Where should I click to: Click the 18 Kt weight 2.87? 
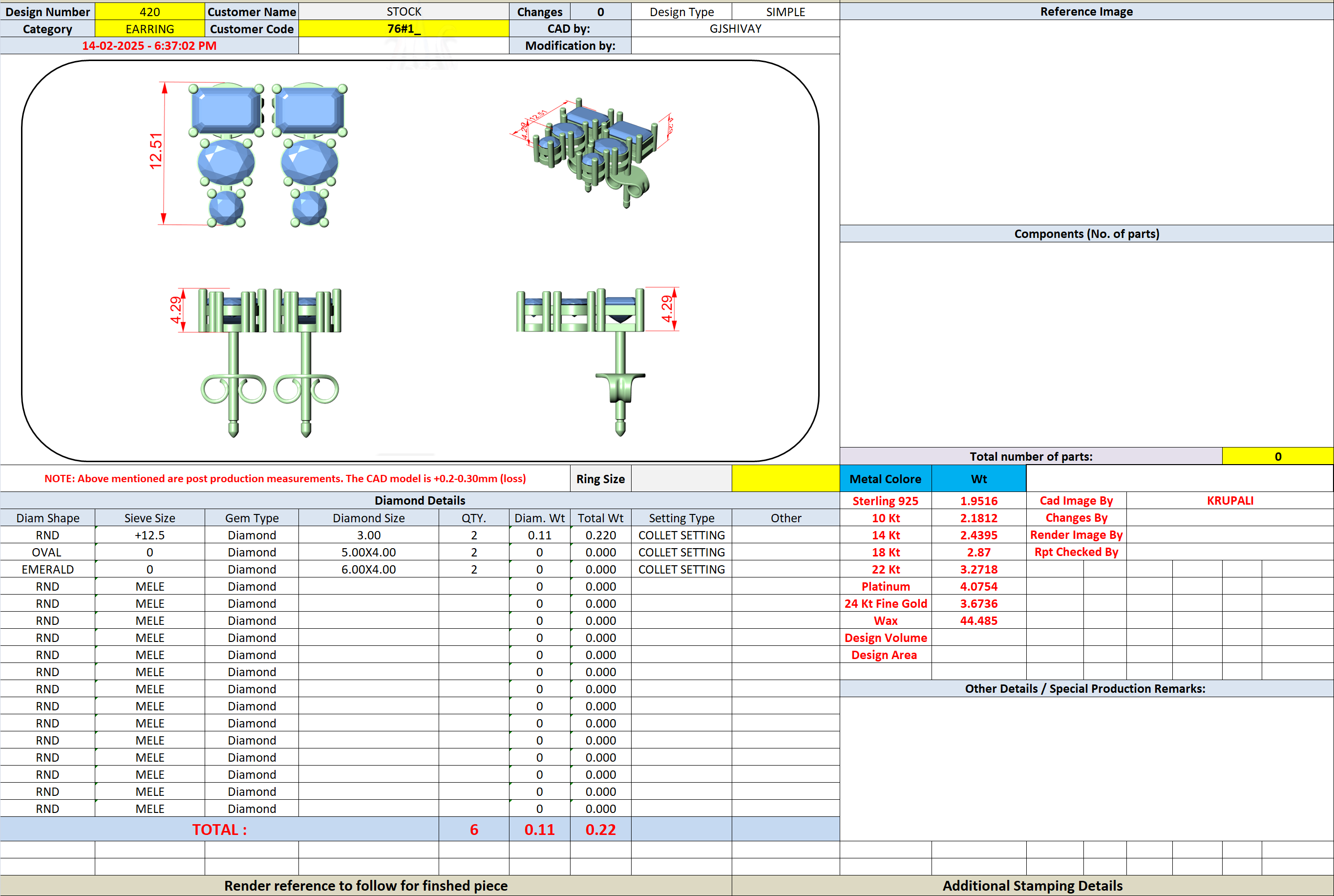click(979, 552)
